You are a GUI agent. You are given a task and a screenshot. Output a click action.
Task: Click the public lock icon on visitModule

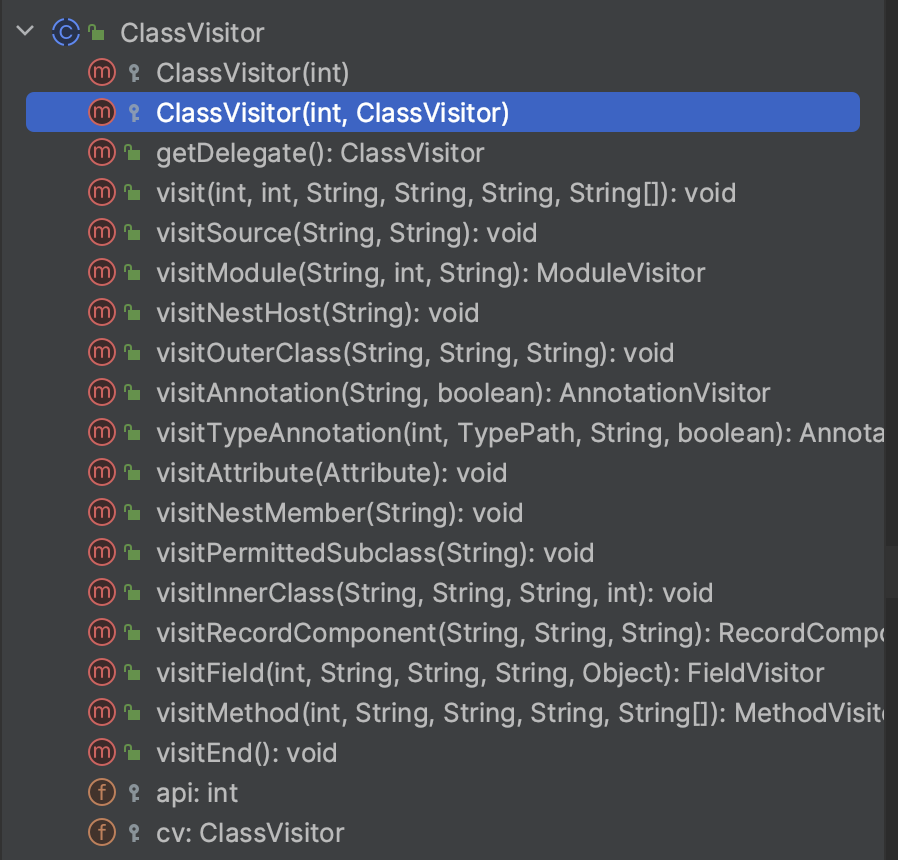133,272
